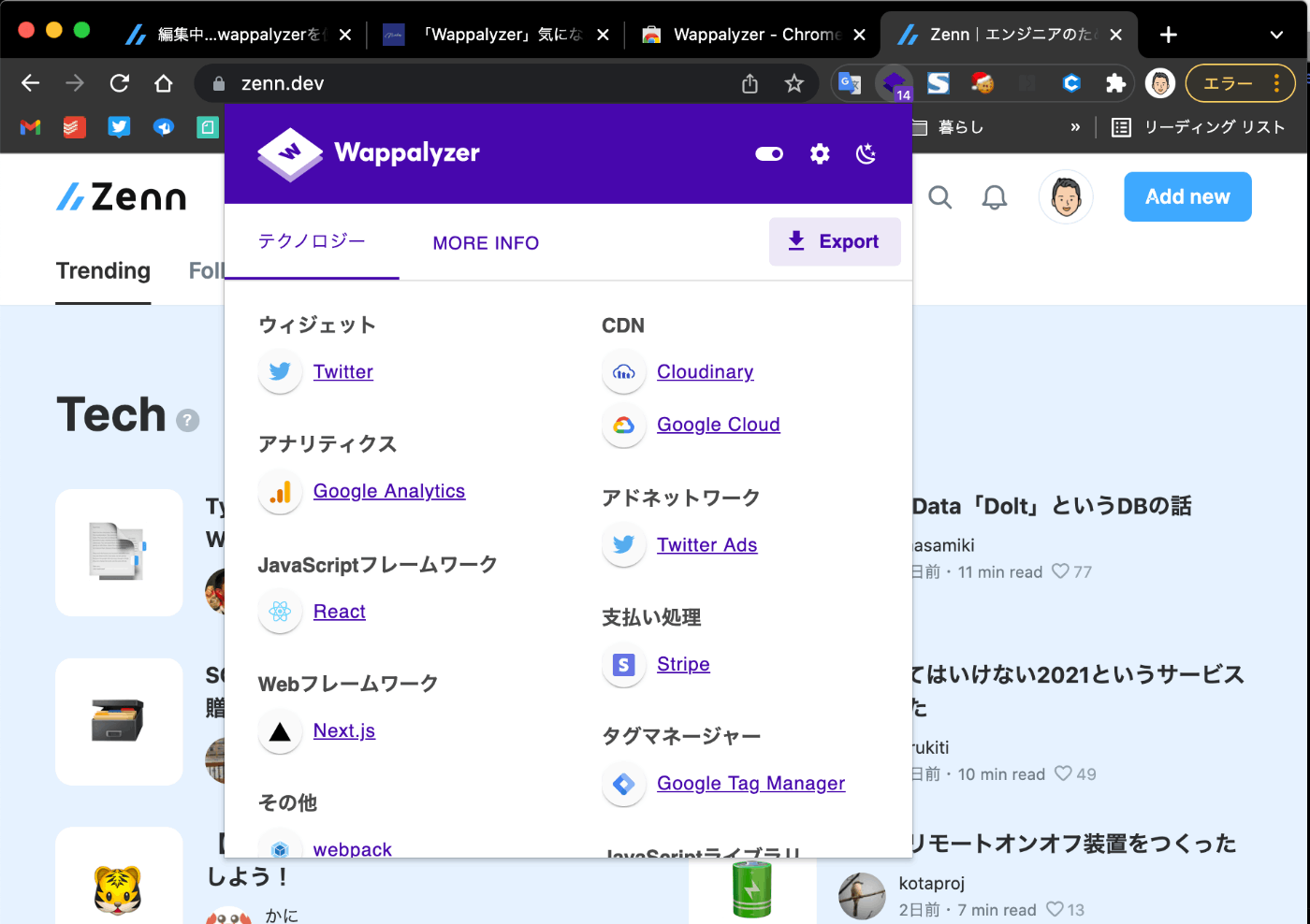The image size is (1310, 924).
Task: Reload the zenn.dev page
Action: [119, 83]
